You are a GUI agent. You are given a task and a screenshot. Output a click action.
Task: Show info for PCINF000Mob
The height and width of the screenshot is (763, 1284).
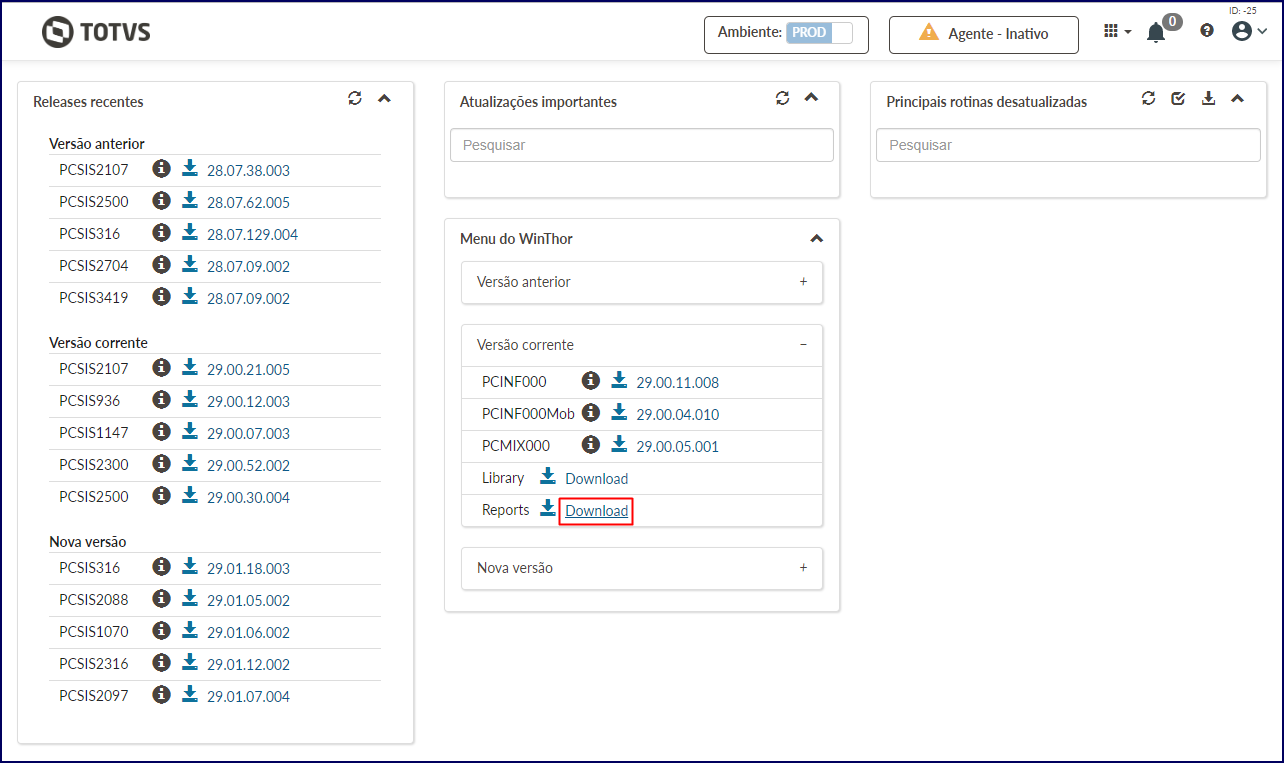[591, 412]
